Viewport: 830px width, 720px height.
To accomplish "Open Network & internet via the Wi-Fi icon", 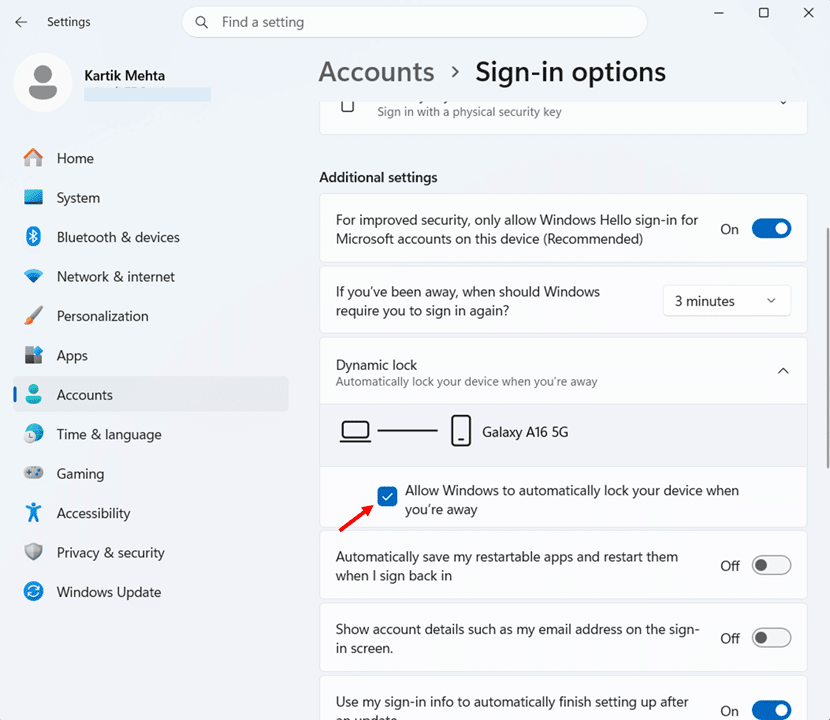I will [x=33, y=276].
